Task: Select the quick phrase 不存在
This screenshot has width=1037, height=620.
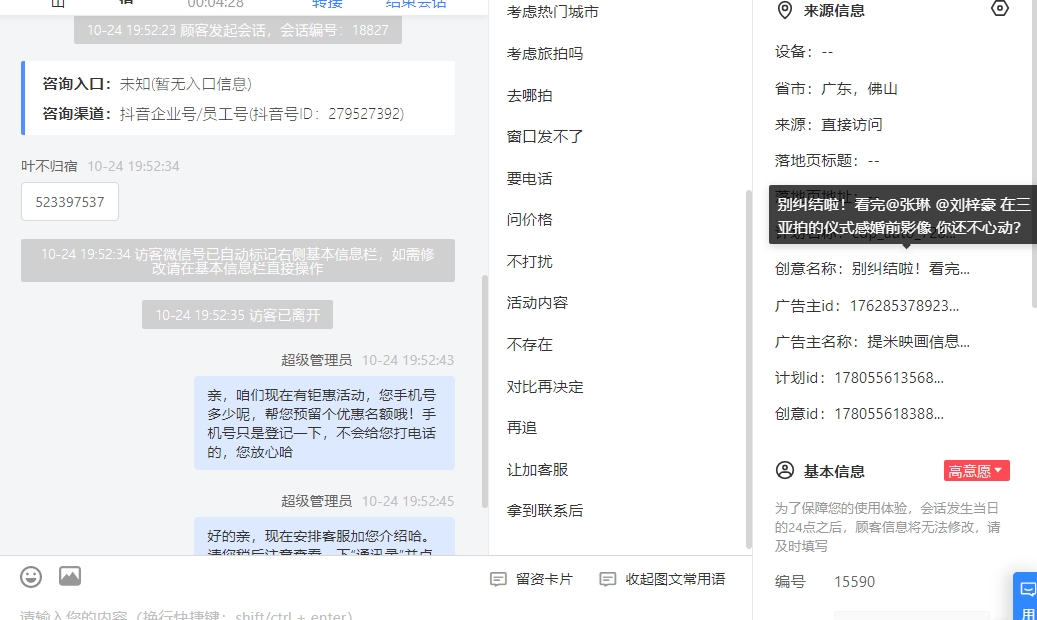Action: tap(530, 345)
